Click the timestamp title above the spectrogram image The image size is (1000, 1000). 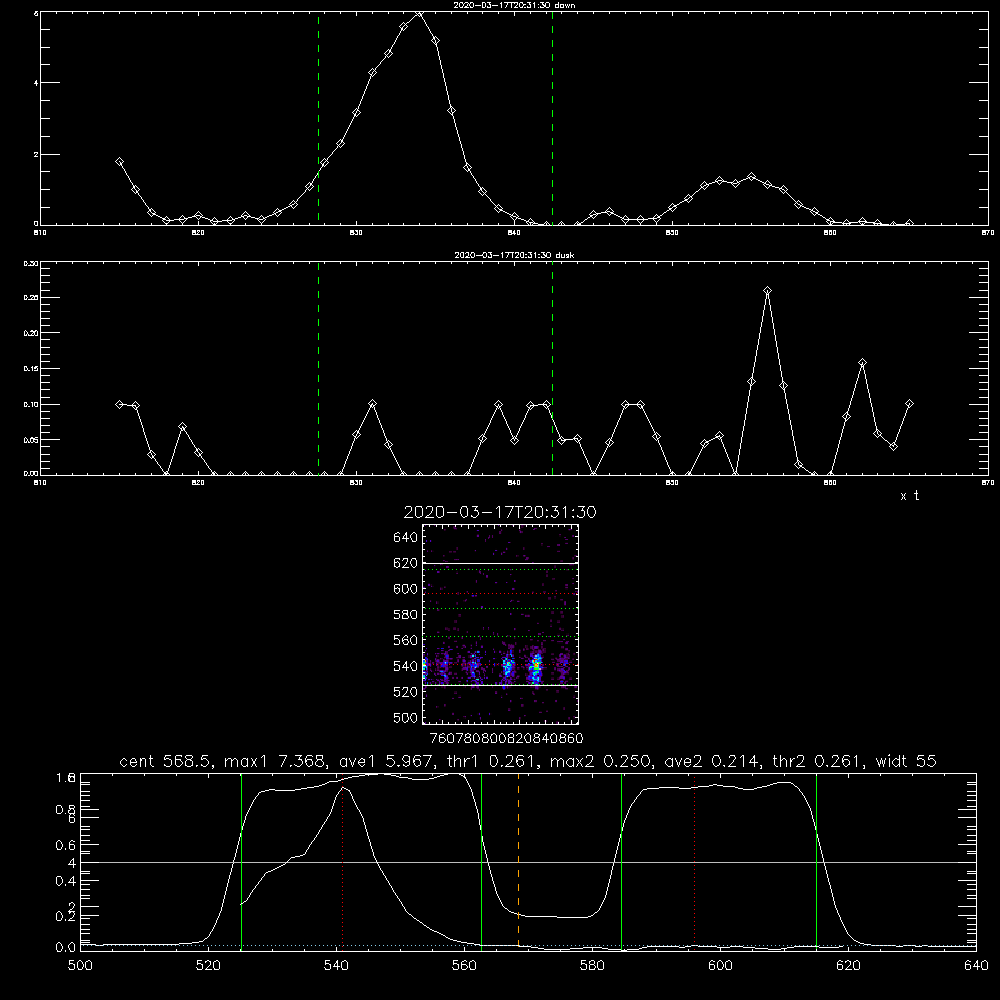coord(500,512)
